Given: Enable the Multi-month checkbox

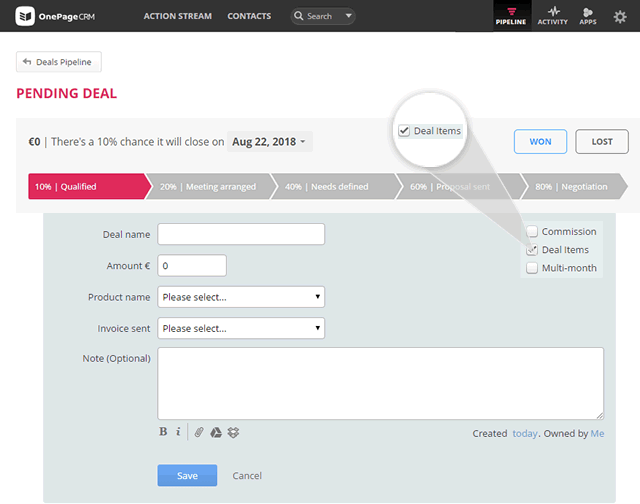Looking at the screenshot, I should (x=532, y=268).
